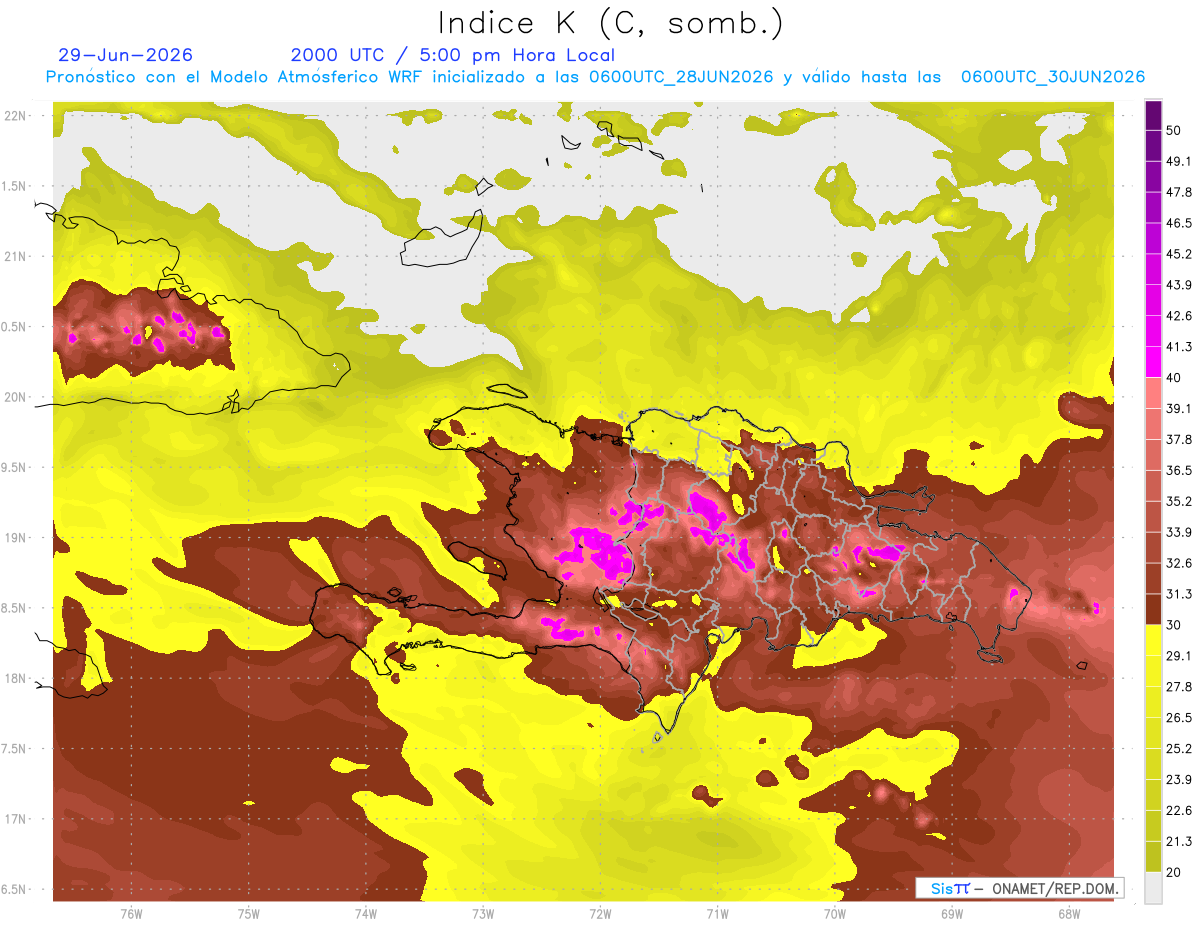1200x927 pixels.
Task: Select the 74W longitude axis label
Action: point(366,914)
